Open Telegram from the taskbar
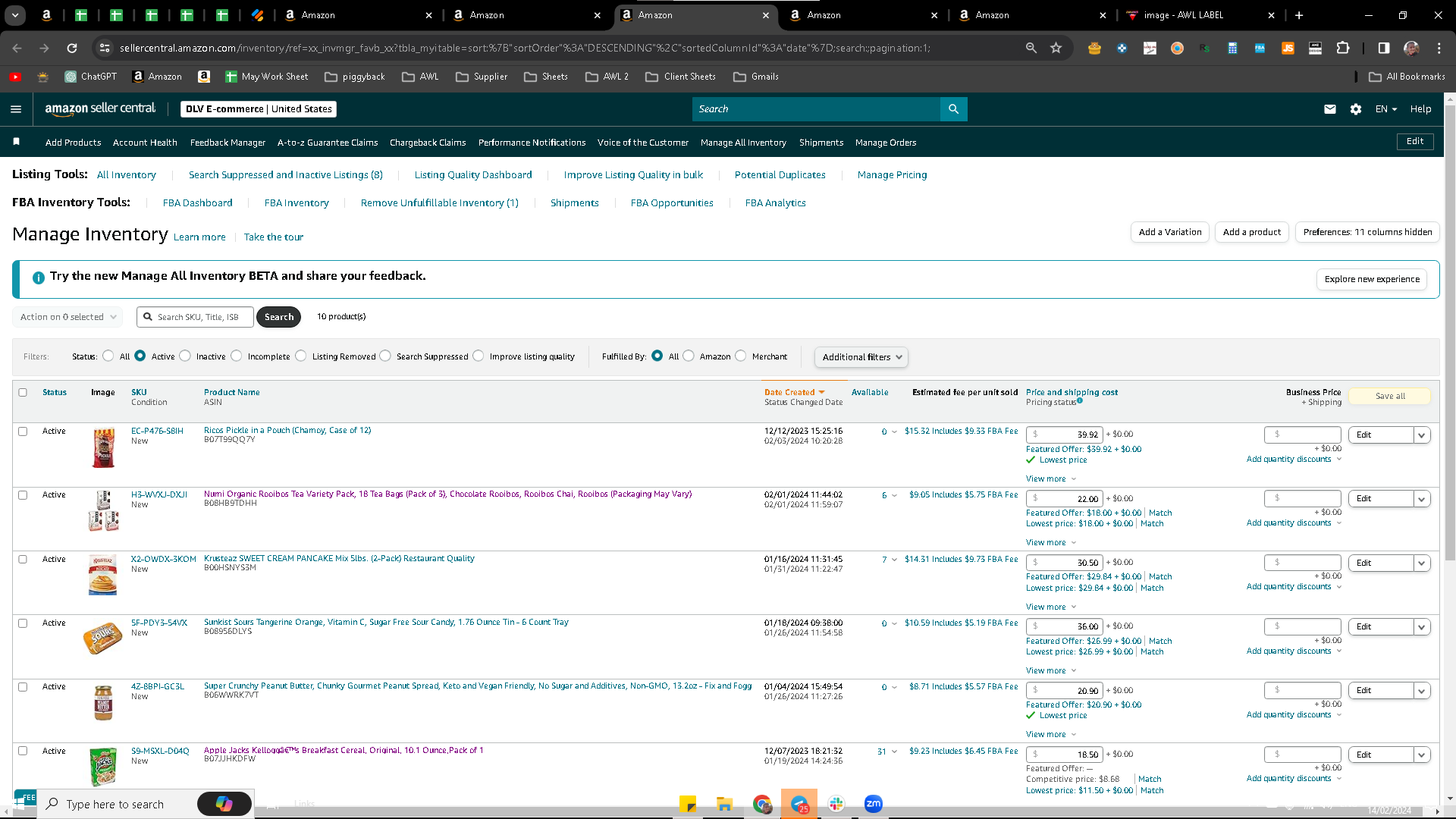Screen dimensions: 1456x819 click(x=799, y=804)
